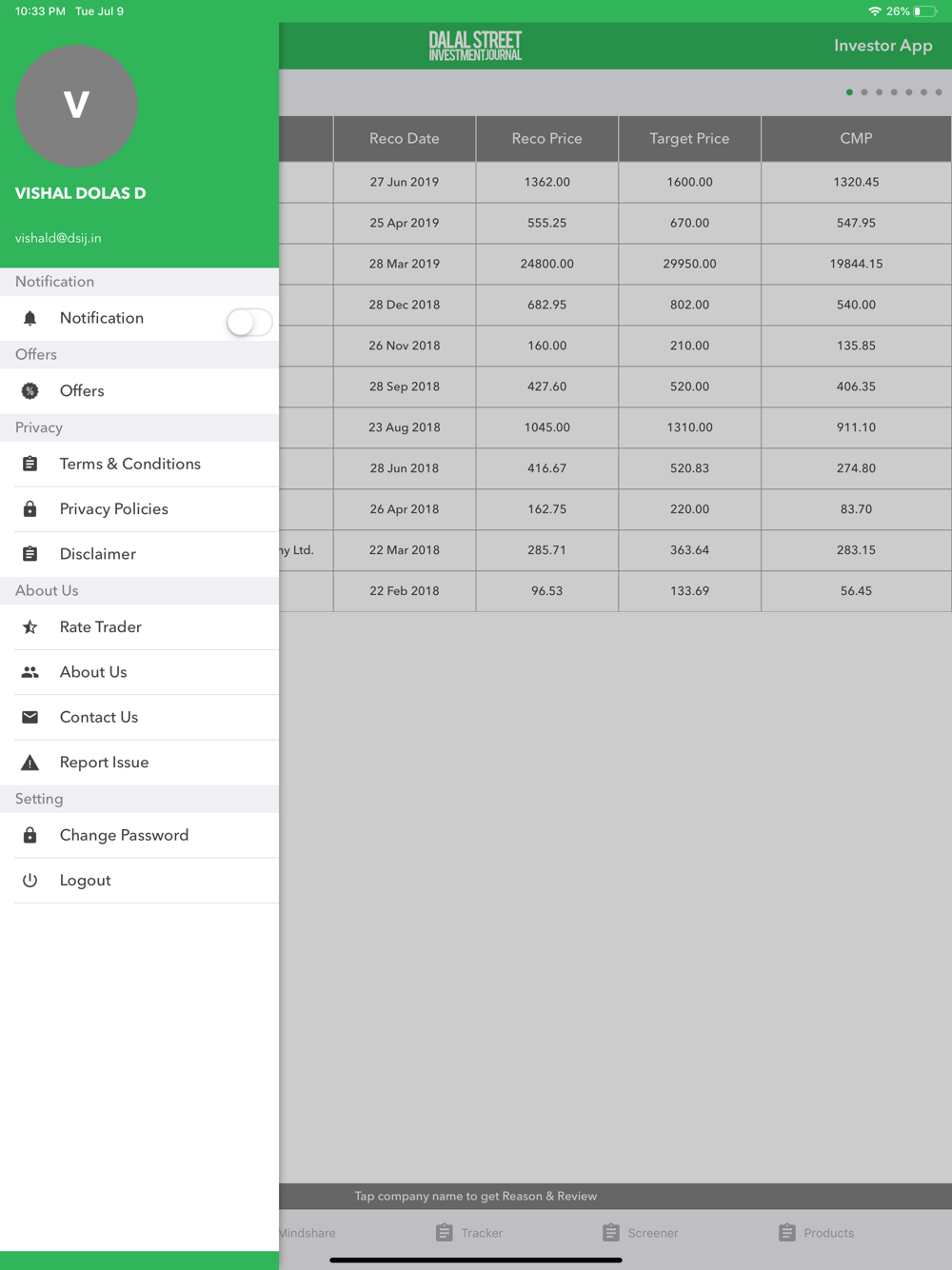Click the Tap company name hint bar
This screenshot has height=1270, width=952.
point(615,1197)
